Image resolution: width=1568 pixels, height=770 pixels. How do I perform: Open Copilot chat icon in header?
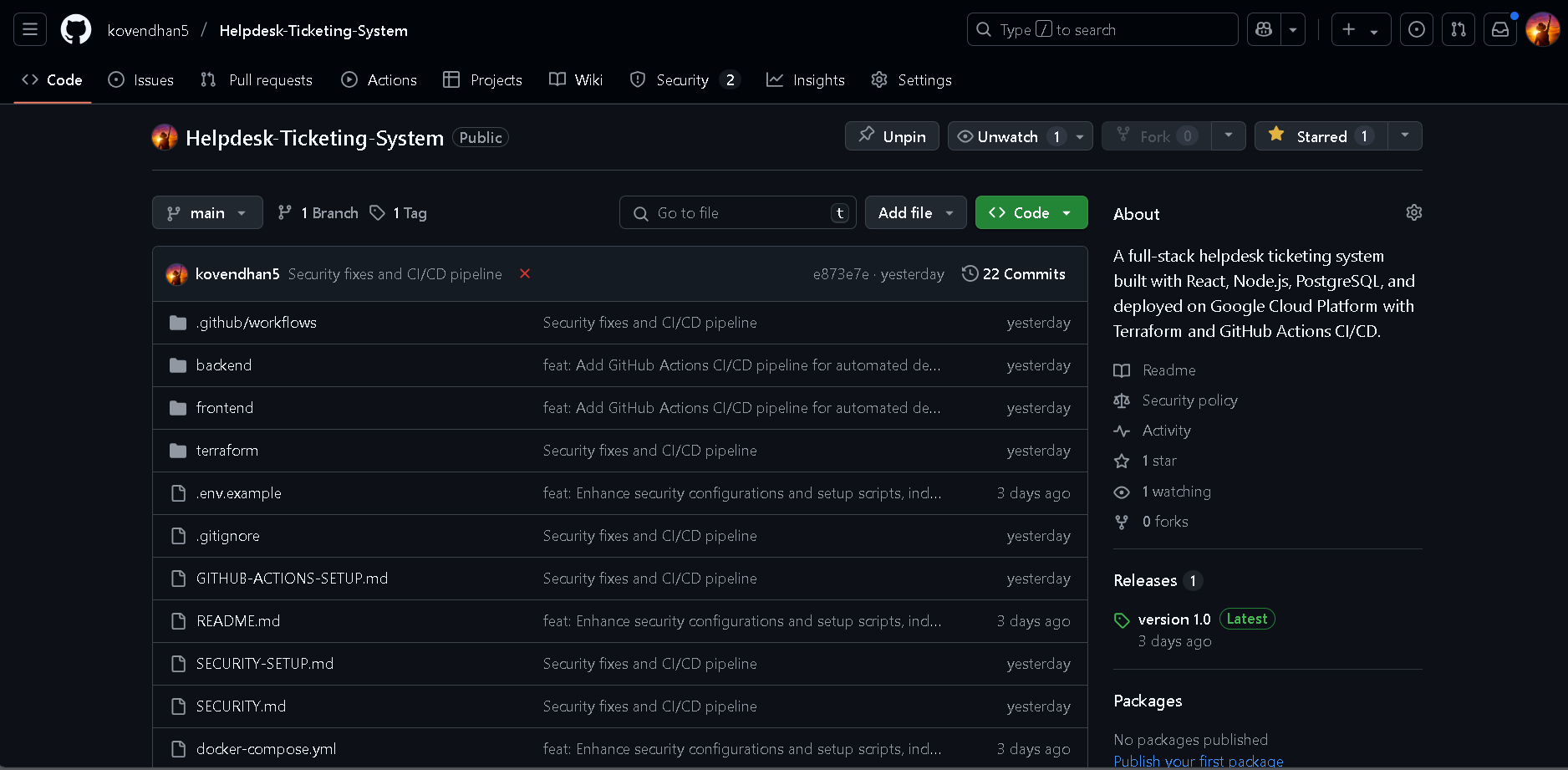click(1264, 30)
